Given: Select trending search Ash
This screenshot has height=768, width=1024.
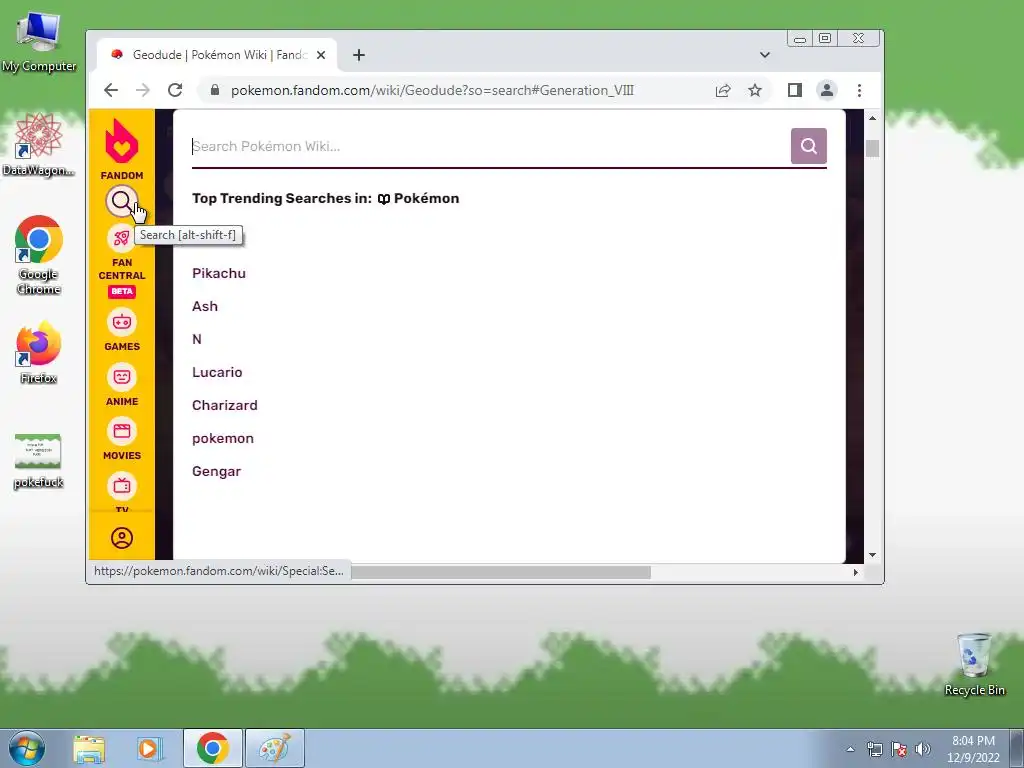Looking at the screenshot, I should (x=205, y=306).
